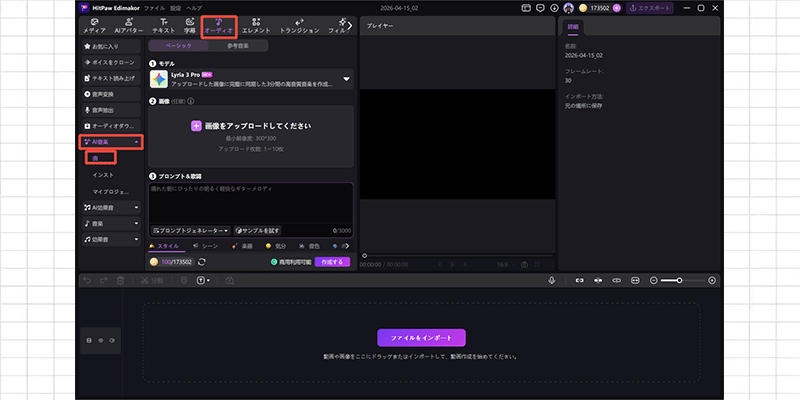
Task: Open the テキスト text tab
Action: coord(163,26)
